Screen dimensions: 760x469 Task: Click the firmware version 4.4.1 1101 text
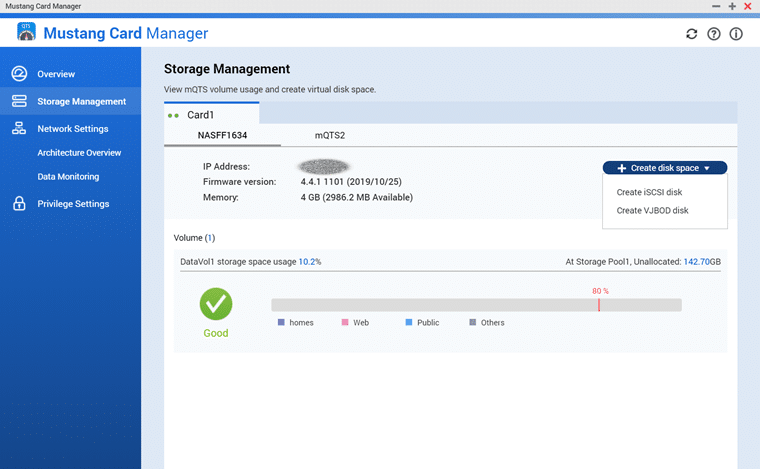point(351,182)
